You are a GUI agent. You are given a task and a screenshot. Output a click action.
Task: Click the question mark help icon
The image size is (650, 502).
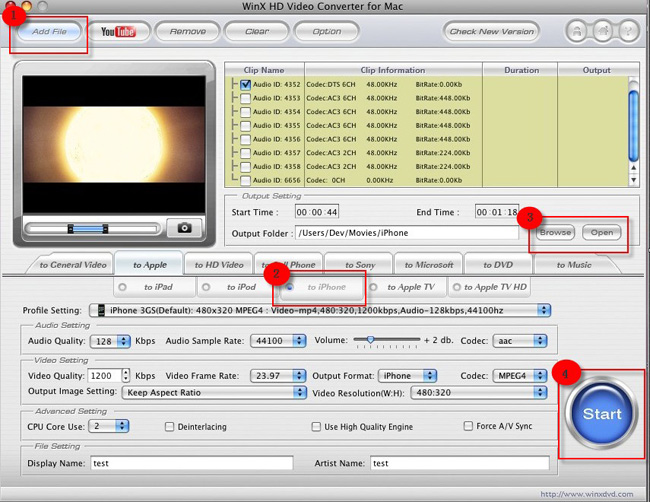click(628, 31)
